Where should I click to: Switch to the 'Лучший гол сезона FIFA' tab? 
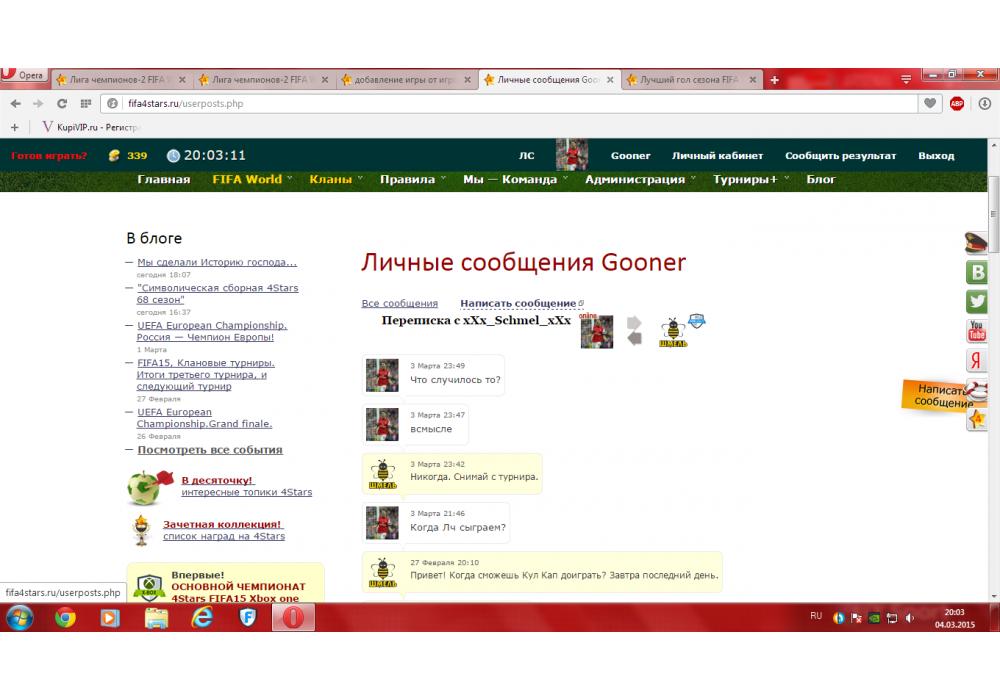click(x=688, y=80)
